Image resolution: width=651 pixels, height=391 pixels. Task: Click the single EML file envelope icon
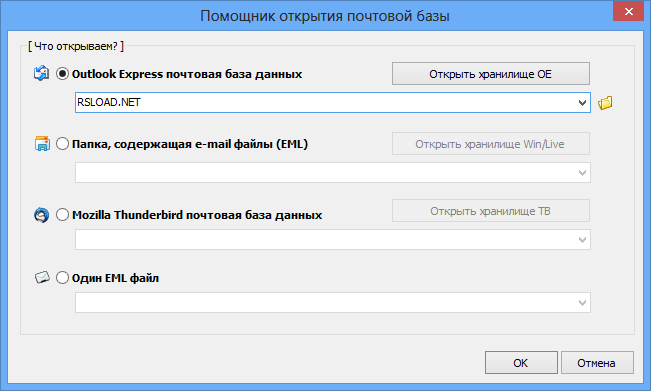[42, 277]
